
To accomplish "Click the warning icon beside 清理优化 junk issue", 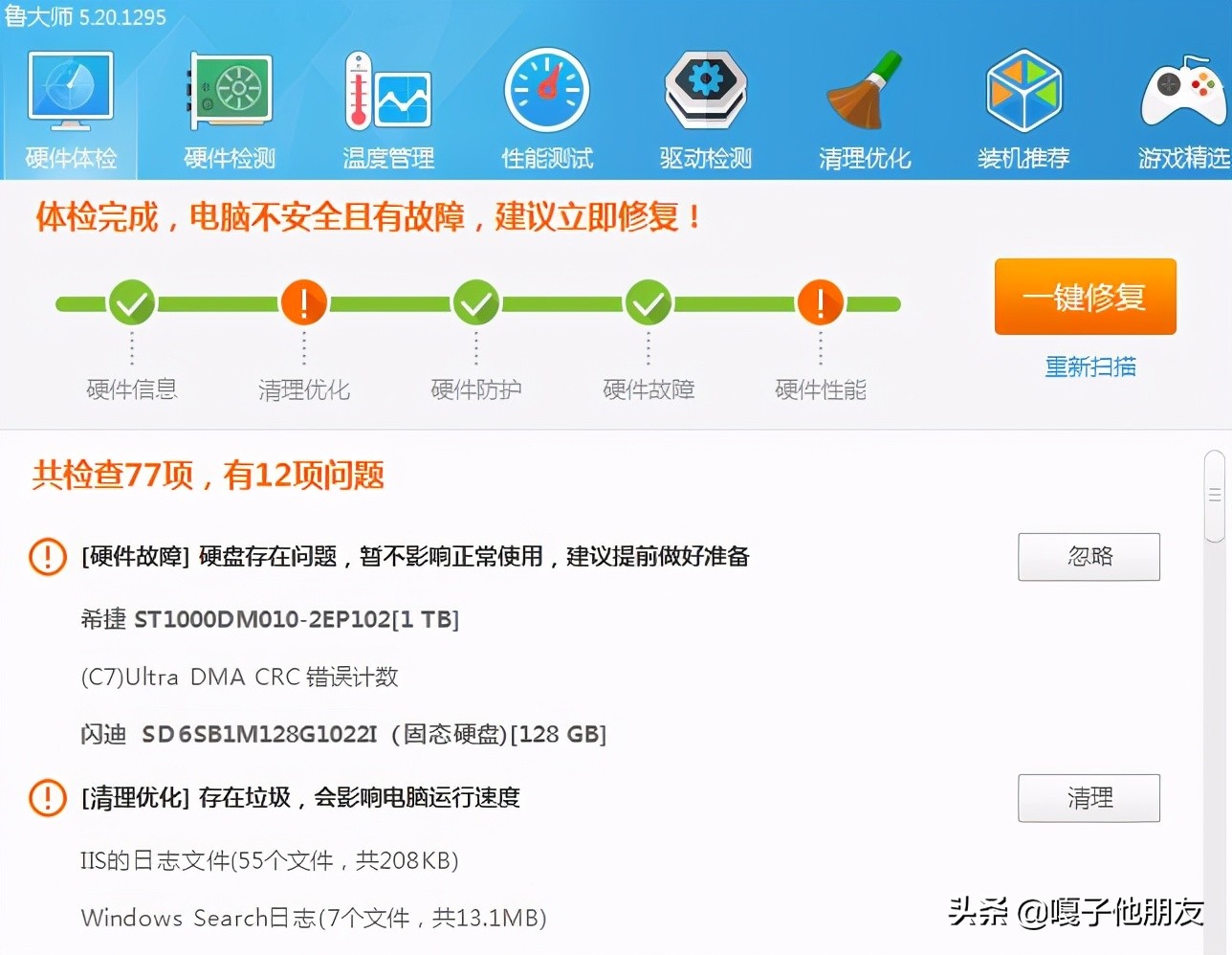I will click(47, 798).
